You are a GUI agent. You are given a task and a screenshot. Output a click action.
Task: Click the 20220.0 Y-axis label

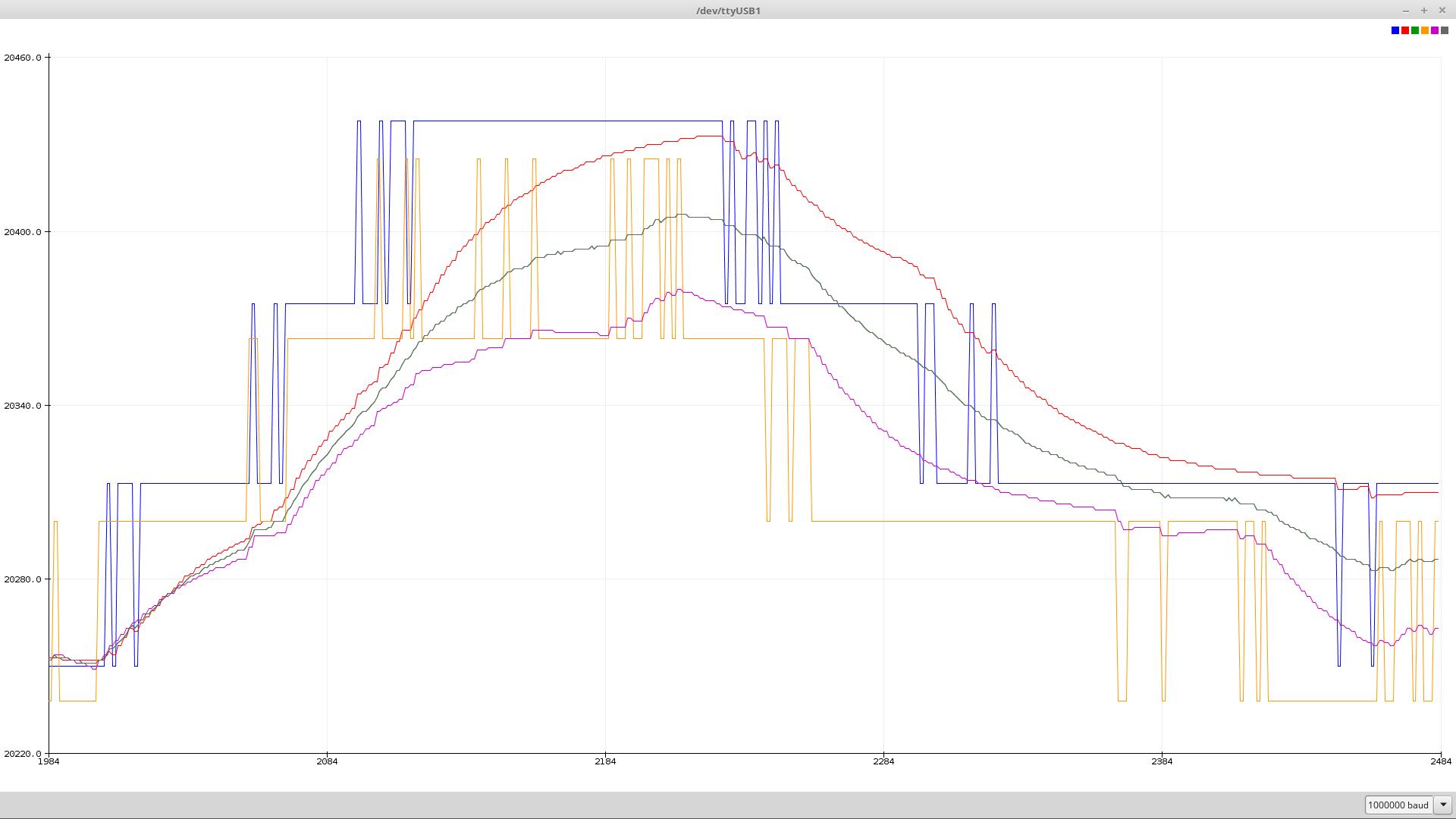click(22, 754)
